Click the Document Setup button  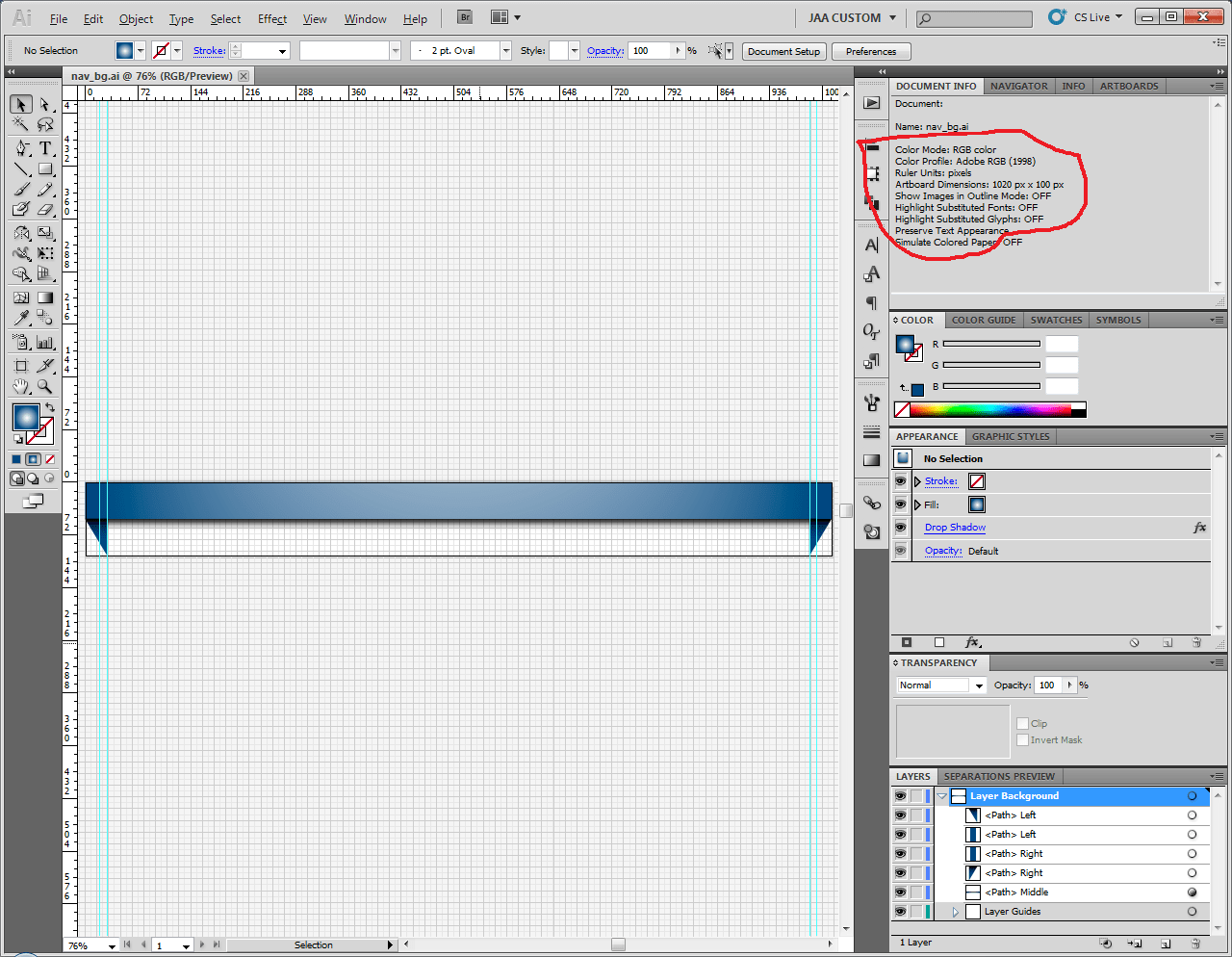783,51
